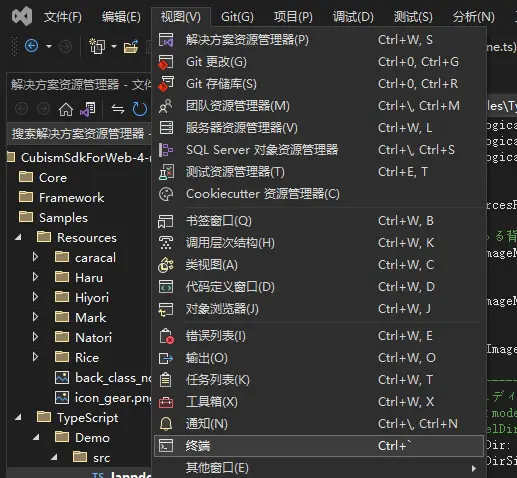Click the Git 更改 menu icon

166,62
